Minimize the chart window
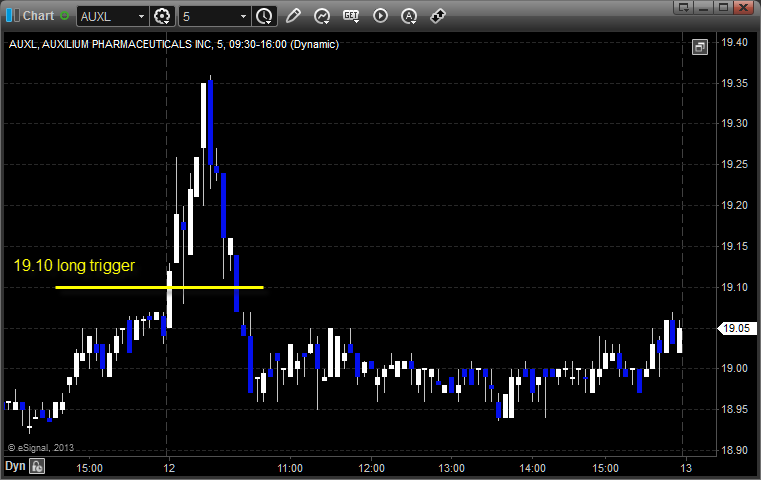 click(704, 7)
